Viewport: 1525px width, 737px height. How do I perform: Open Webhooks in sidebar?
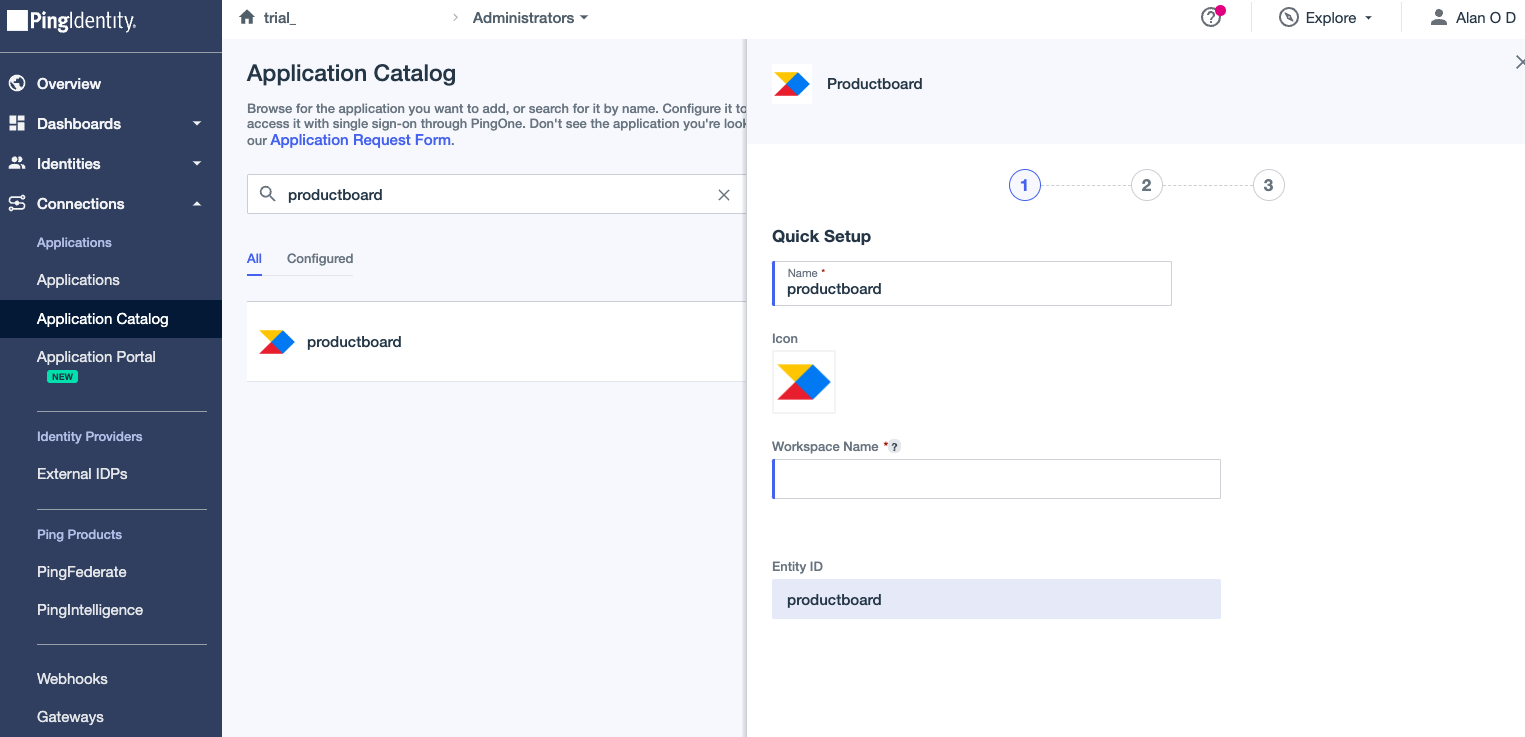click(72, 679)
